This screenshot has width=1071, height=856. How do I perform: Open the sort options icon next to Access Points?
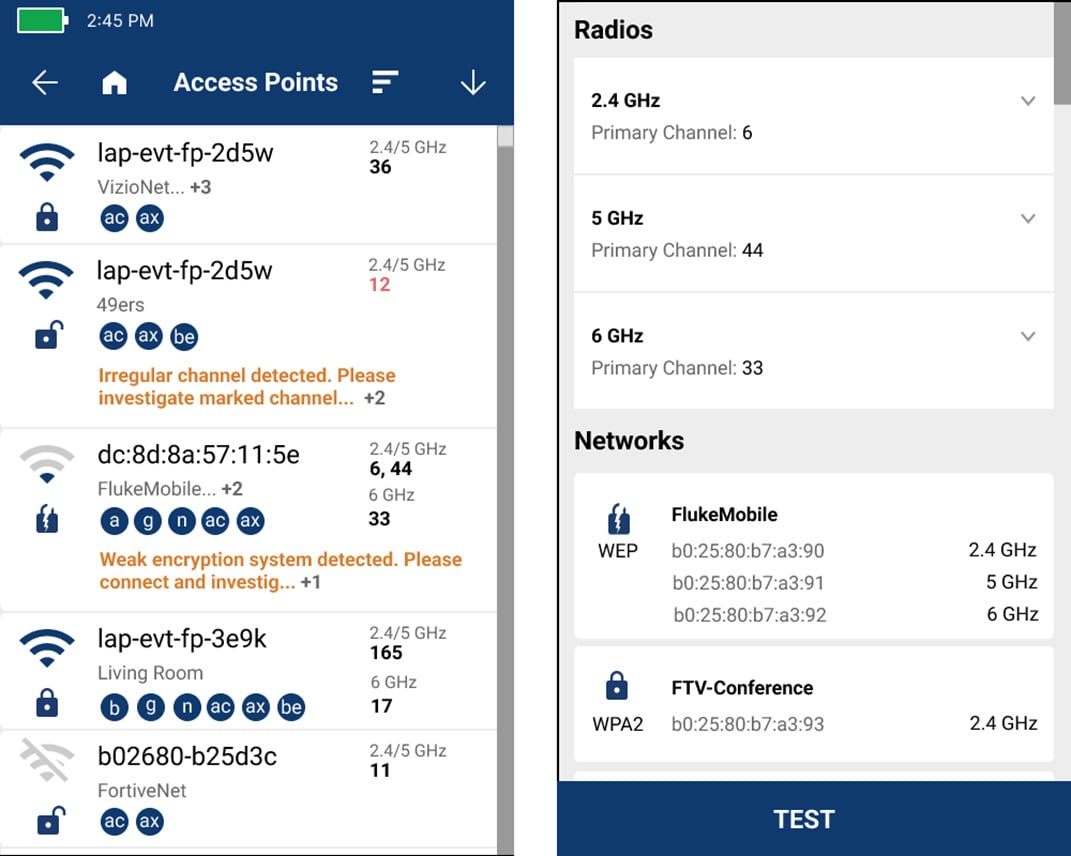coord(385,82)
